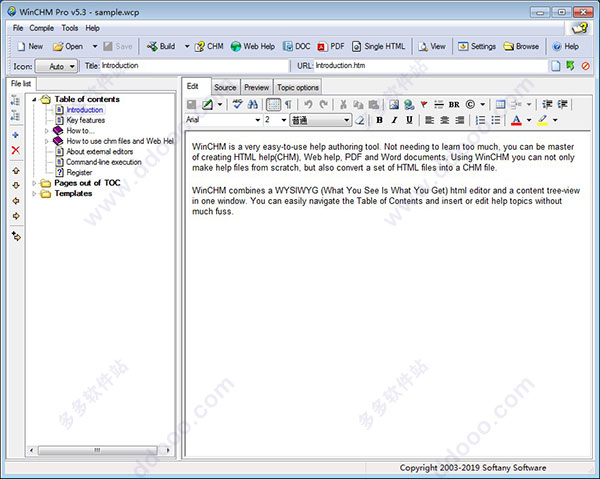
Task: Insert a line break with BR icon
Action: pyautogui.click(x=454, y=104)
